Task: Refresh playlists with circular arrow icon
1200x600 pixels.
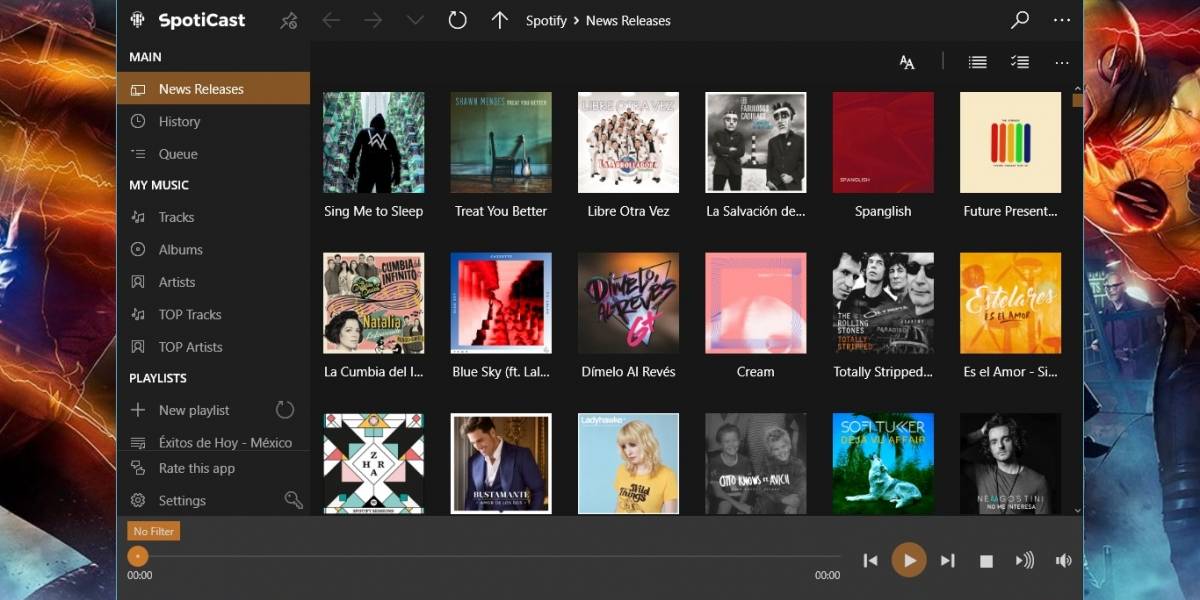Action: (x=285, y=410)
